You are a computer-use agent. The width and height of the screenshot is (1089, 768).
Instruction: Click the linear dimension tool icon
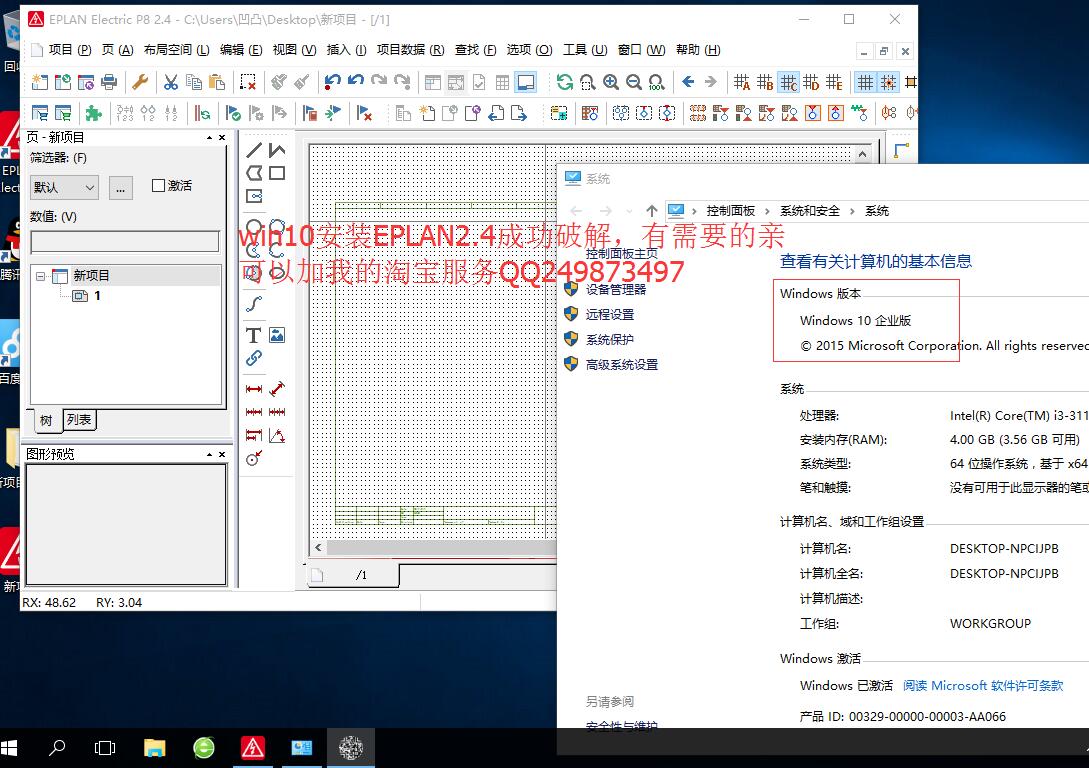coord(253,389)
